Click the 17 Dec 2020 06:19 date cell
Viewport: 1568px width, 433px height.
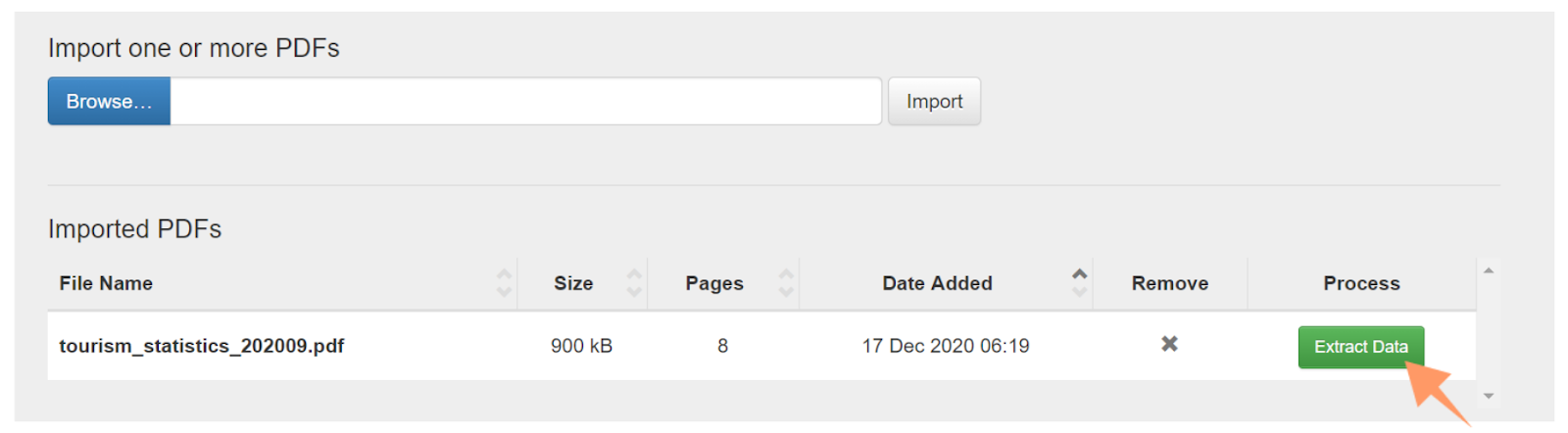coord(946,346)
